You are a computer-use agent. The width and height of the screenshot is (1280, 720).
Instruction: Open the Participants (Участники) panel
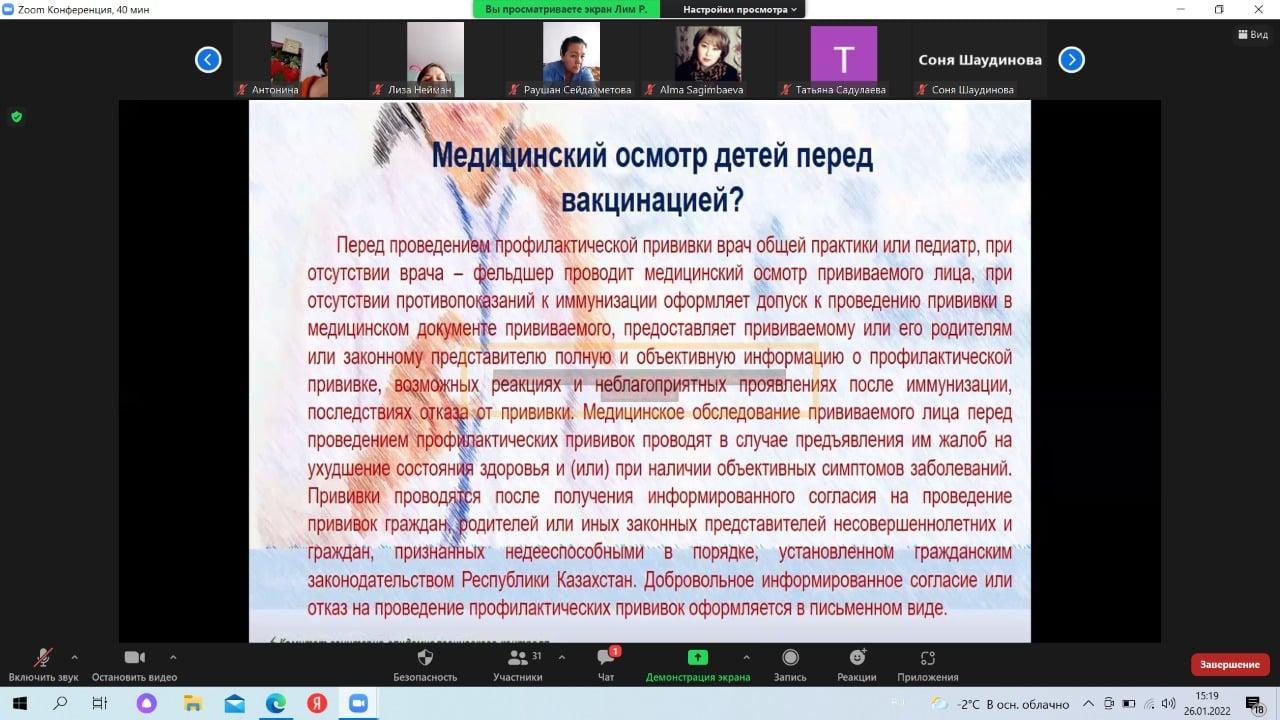point(518,658)
